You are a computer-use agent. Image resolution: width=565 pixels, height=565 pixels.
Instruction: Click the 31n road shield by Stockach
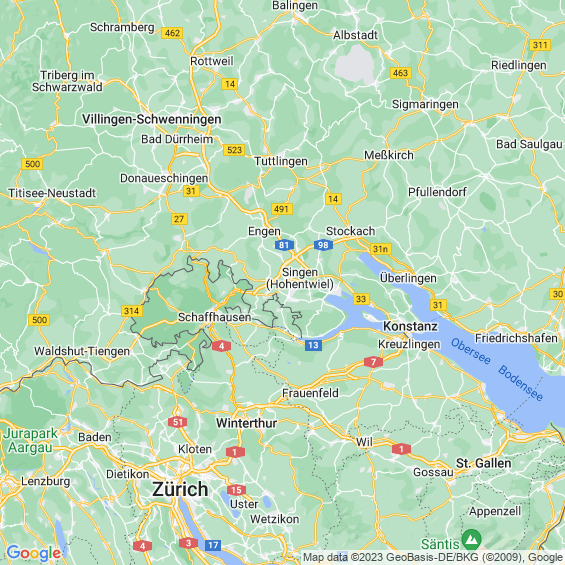(381, 249)
